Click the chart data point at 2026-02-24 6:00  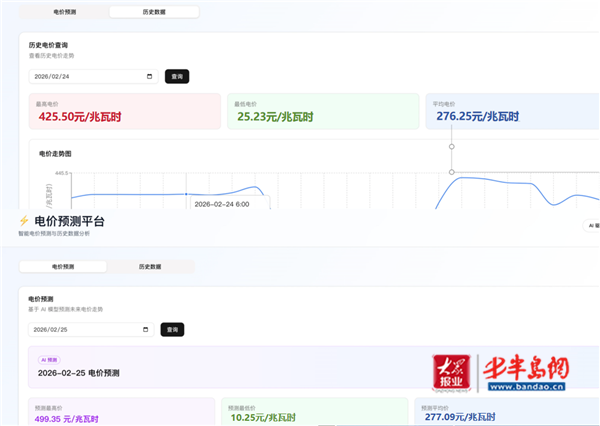click(x=186, y=193)
